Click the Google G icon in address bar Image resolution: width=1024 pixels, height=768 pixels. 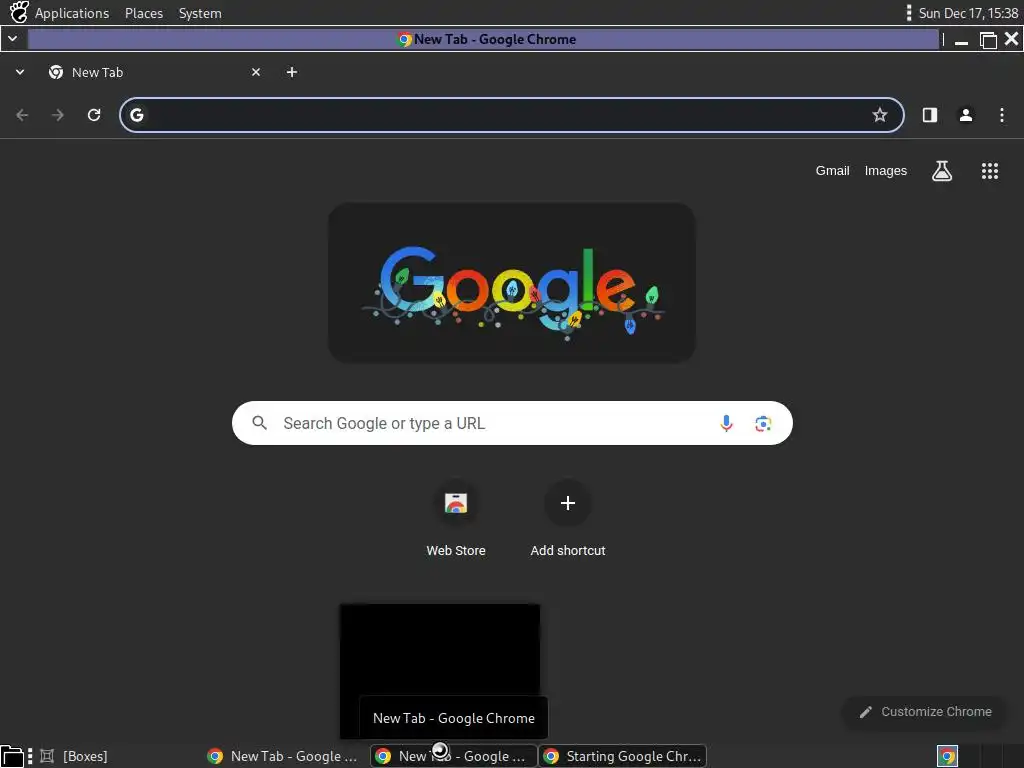click(x=136, y=115)
